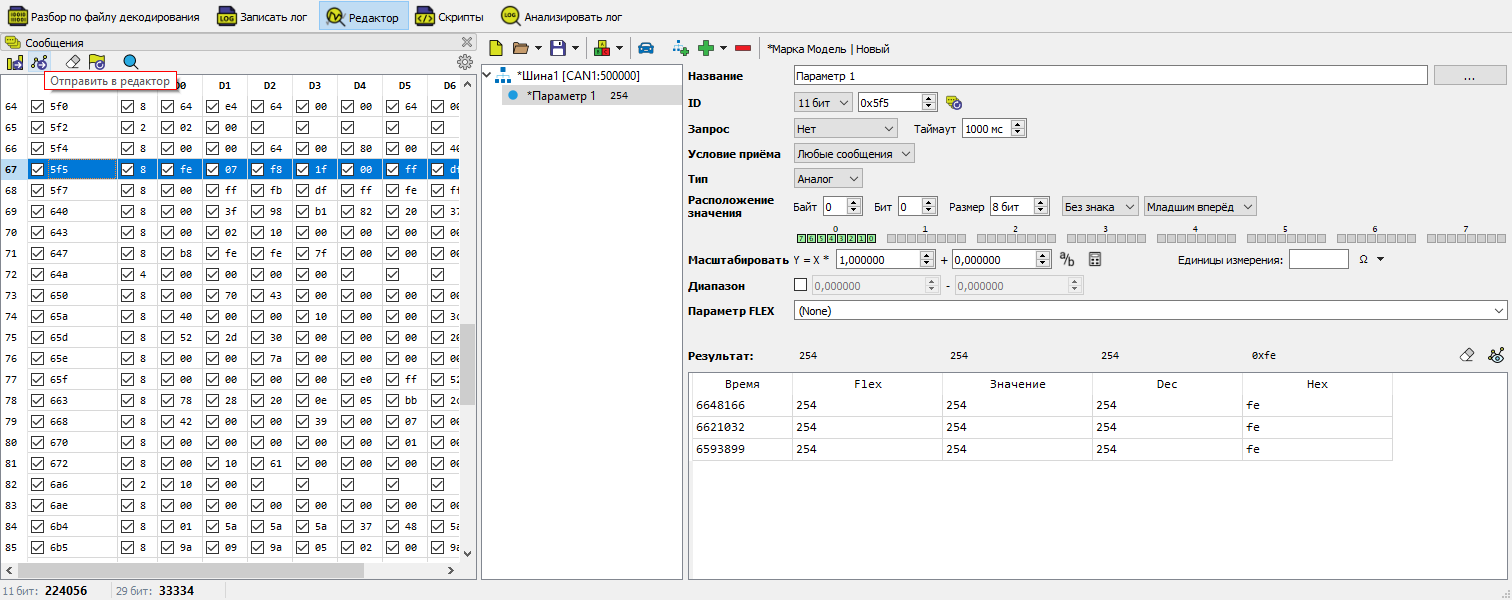Click the 'Send to editor' graph icon

(39, 62)
